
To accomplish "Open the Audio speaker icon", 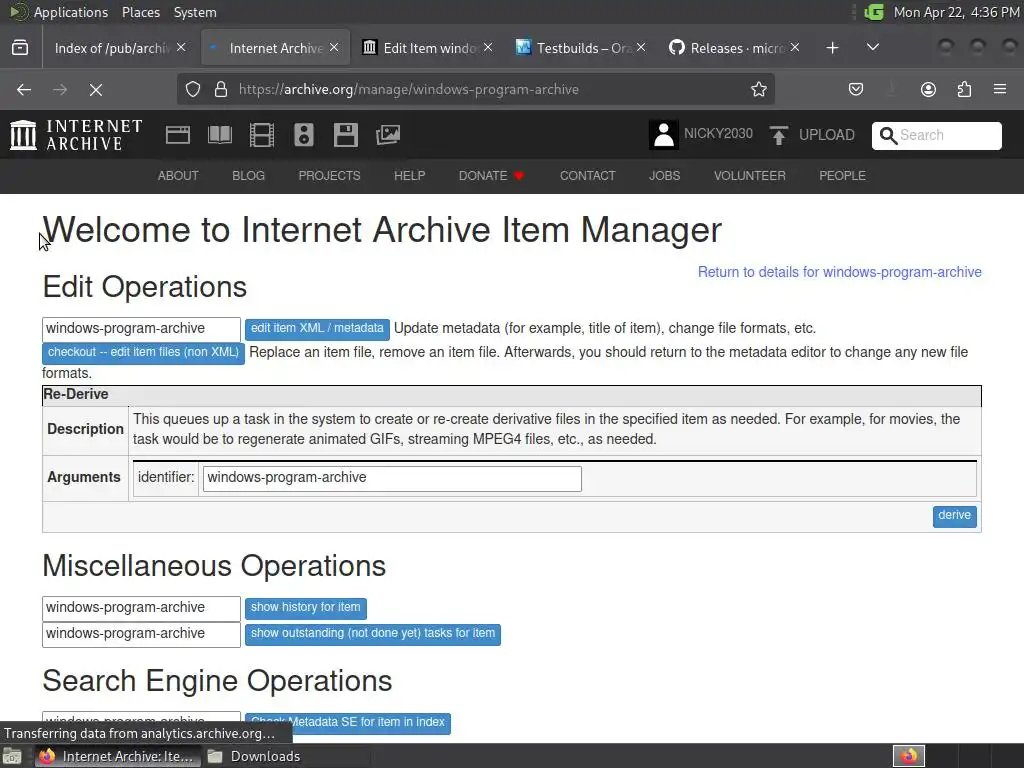I will tap(304, 135).
